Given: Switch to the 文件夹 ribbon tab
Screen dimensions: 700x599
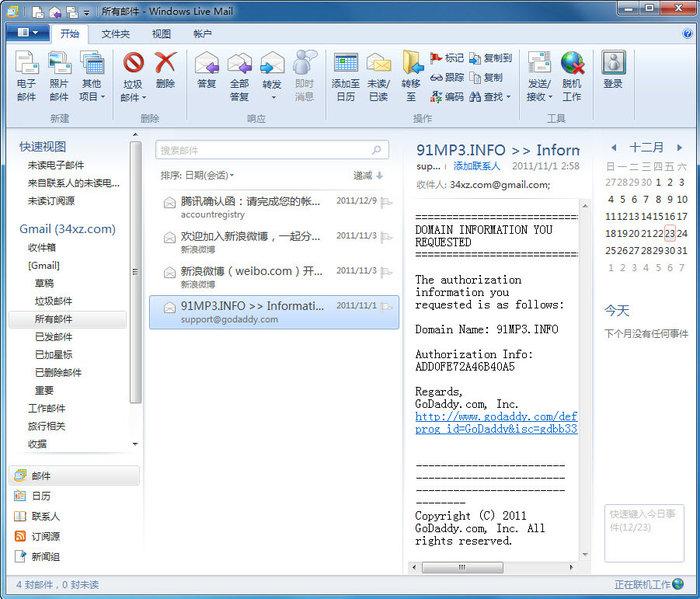Looking at the screenshot, I should coord(115,33).
